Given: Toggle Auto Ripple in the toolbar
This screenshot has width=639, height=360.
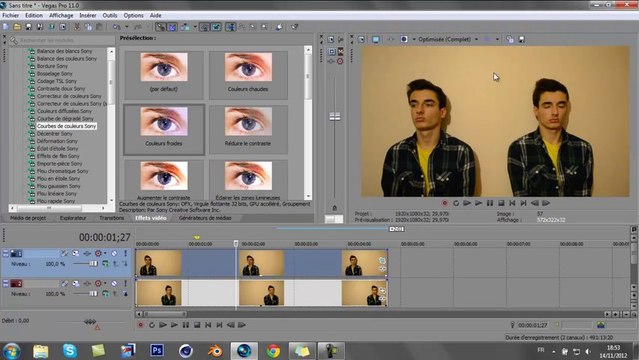Looking at the screenshot, I should (185, 27).
